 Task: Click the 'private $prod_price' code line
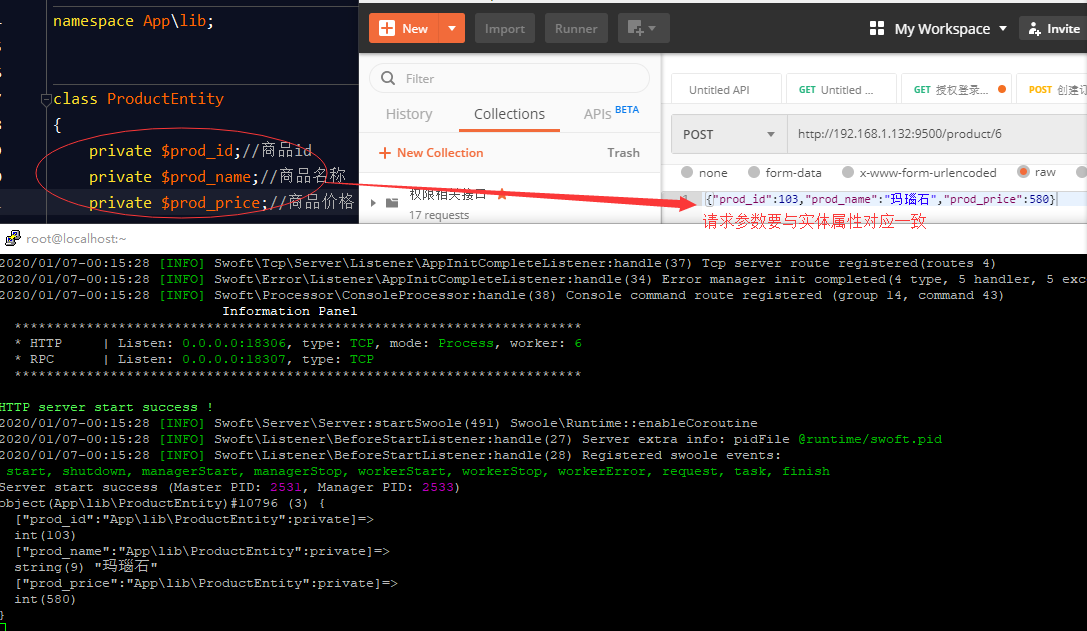(221, 202)
